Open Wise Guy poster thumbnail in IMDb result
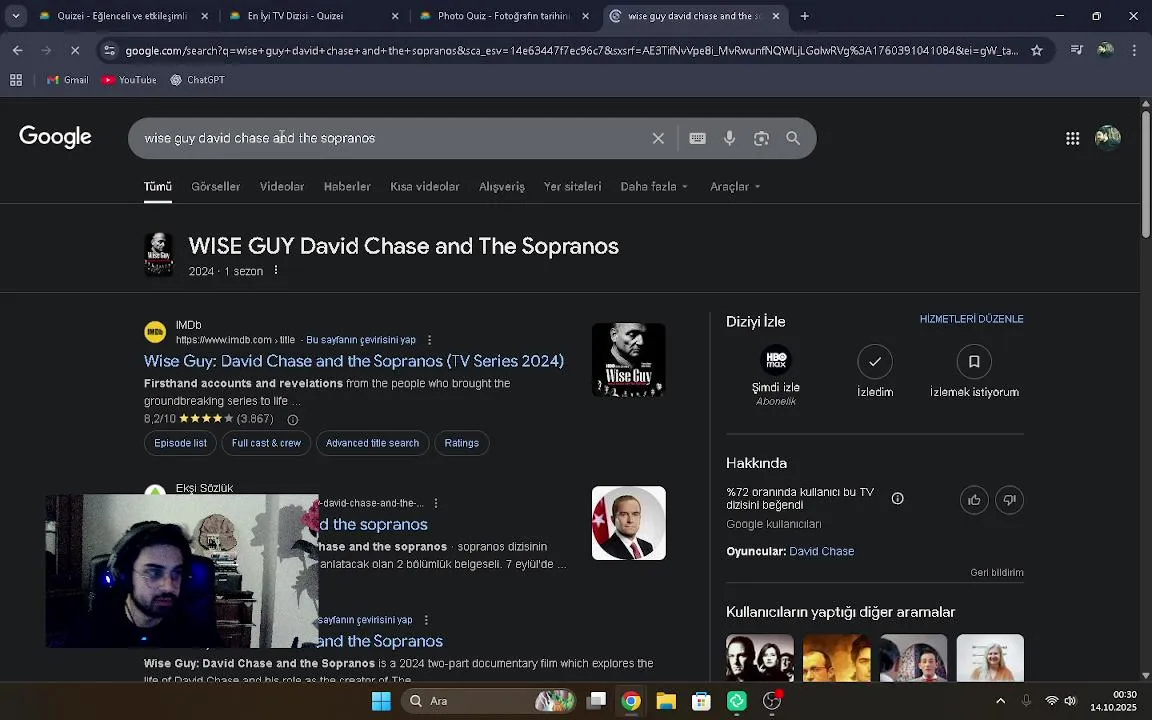The width and height of the screenshot is (1152, 720). tap(628, 360)
